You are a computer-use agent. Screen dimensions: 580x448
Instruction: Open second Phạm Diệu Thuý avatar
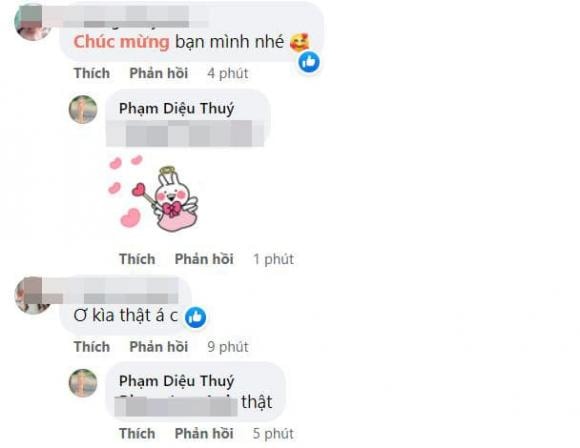pos(83,383)
